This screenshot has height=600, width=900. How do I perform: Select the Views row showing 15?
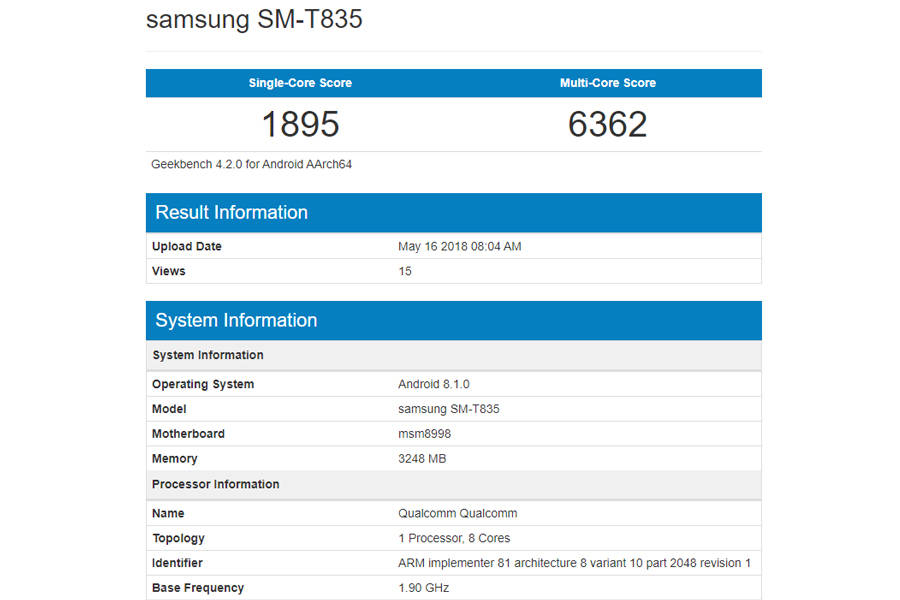[x=168, y=271]
